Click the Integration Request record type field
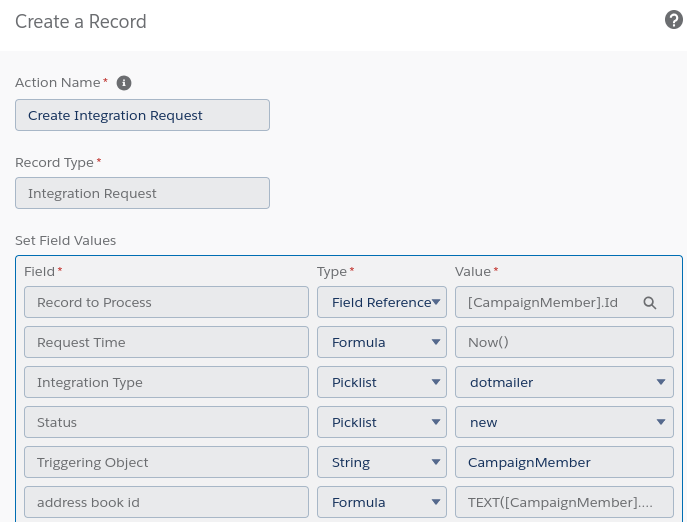Image resolution: width=687 pixels, height=527 pixels. [x=142, y=193]
